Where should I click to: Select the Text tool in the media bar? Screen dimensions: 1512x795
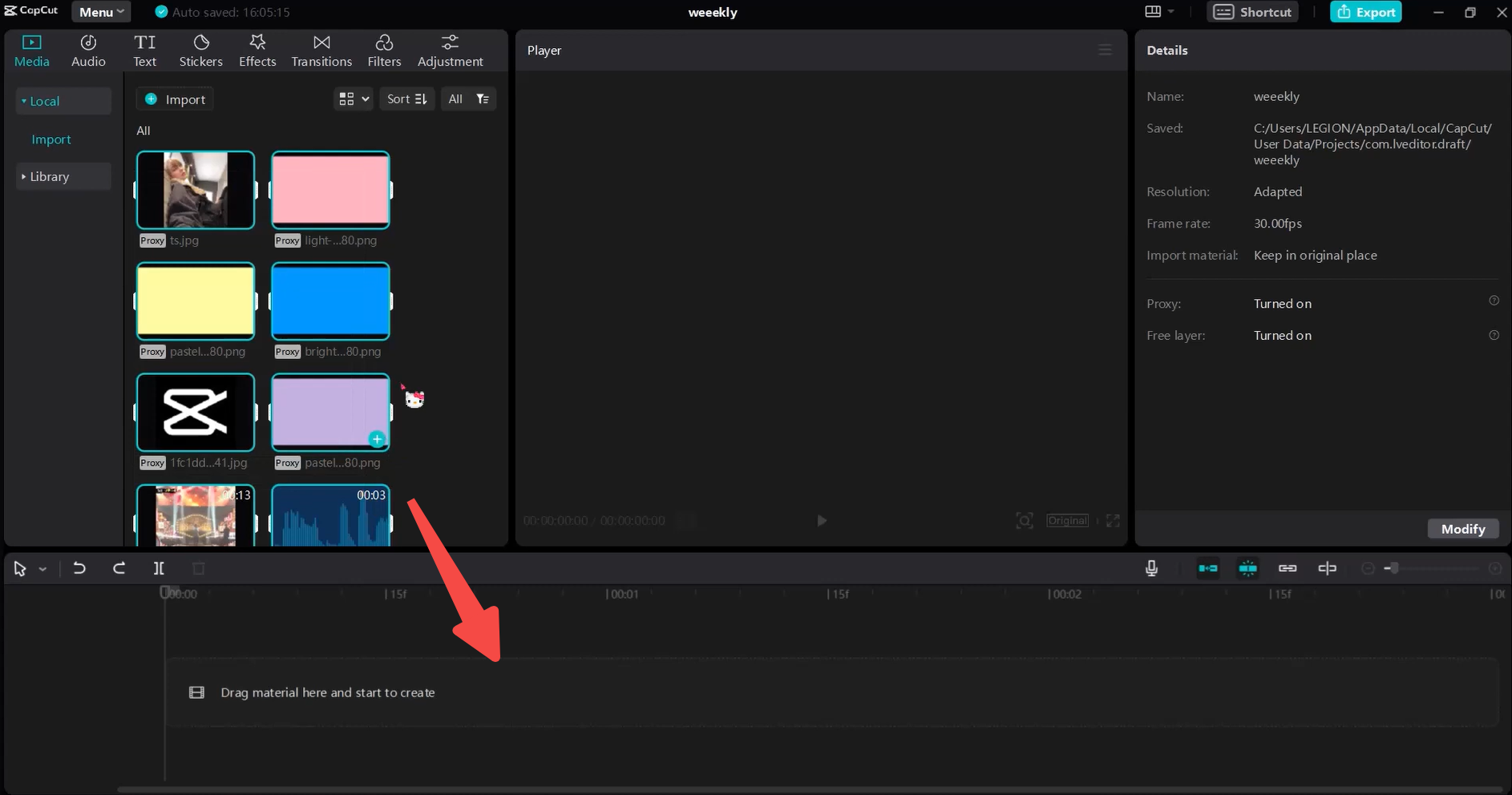[x=145, y=50]
